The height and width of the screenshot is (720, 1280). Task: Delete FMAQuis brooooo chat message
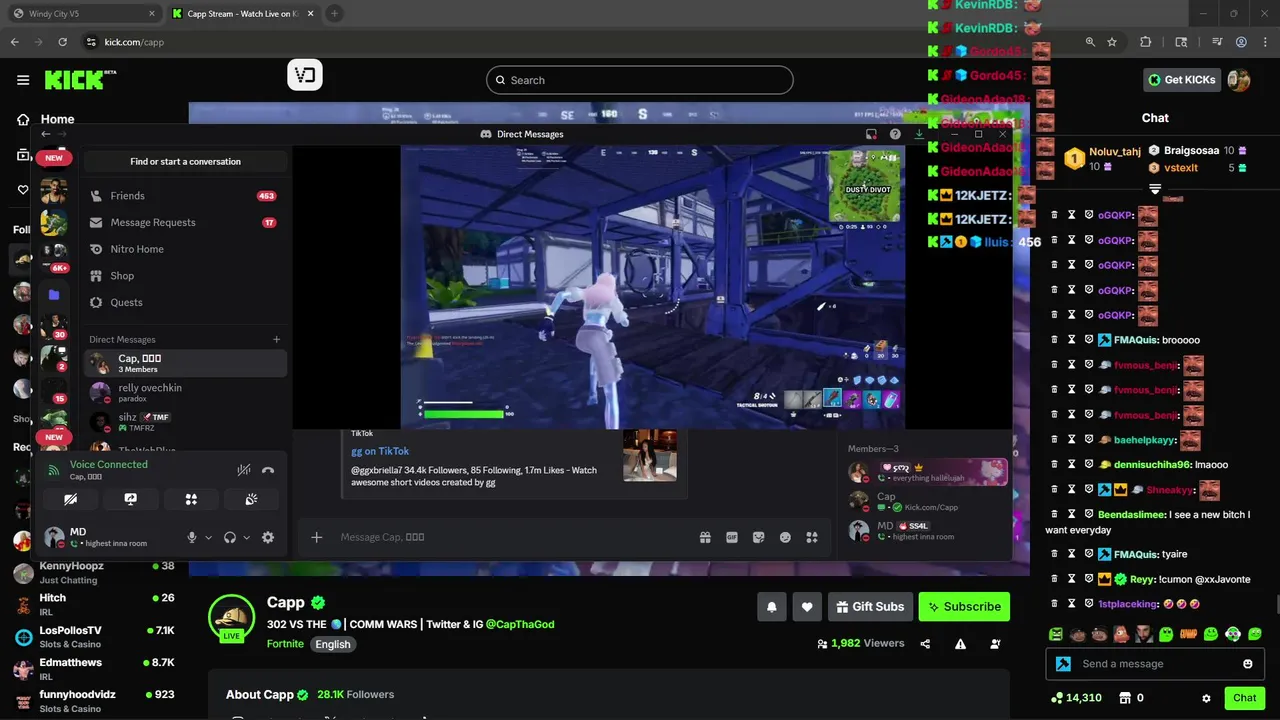tap(1054, 340)
